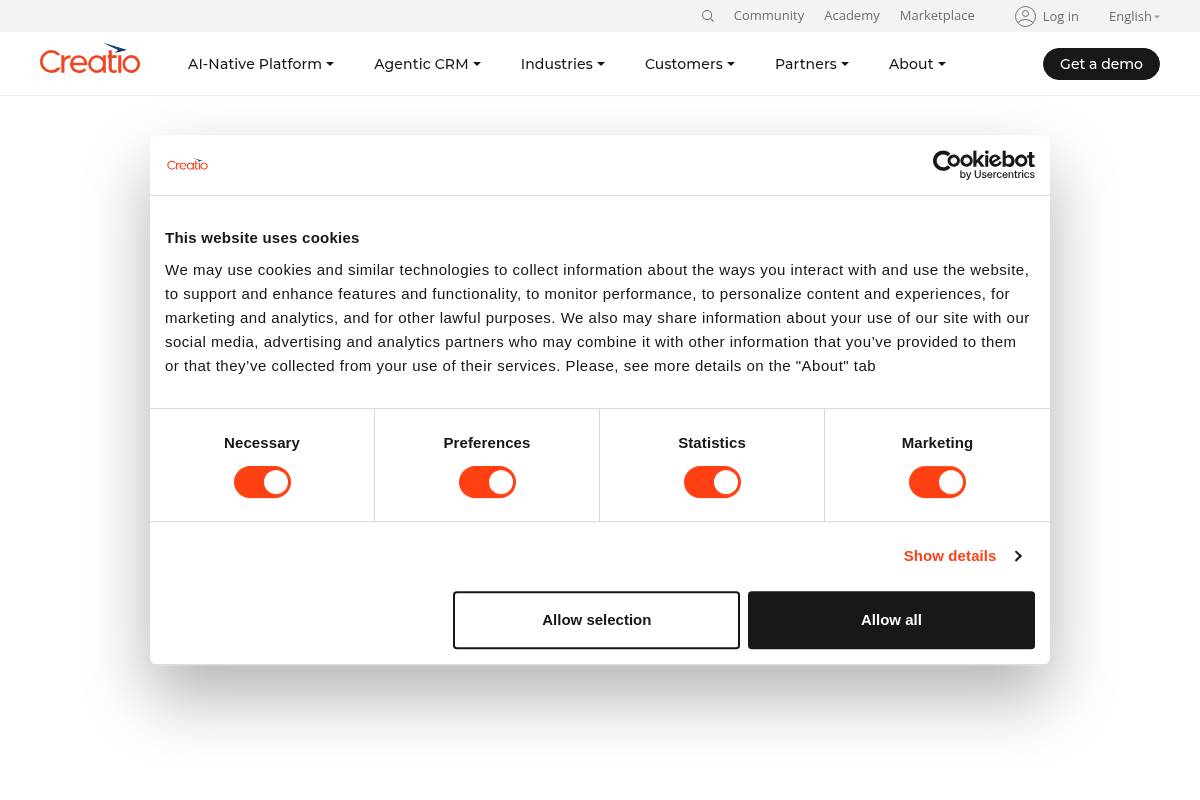The height and width of the screenshot is (800, 1200).
Task: Click the Statistics label
Action: 712,443
